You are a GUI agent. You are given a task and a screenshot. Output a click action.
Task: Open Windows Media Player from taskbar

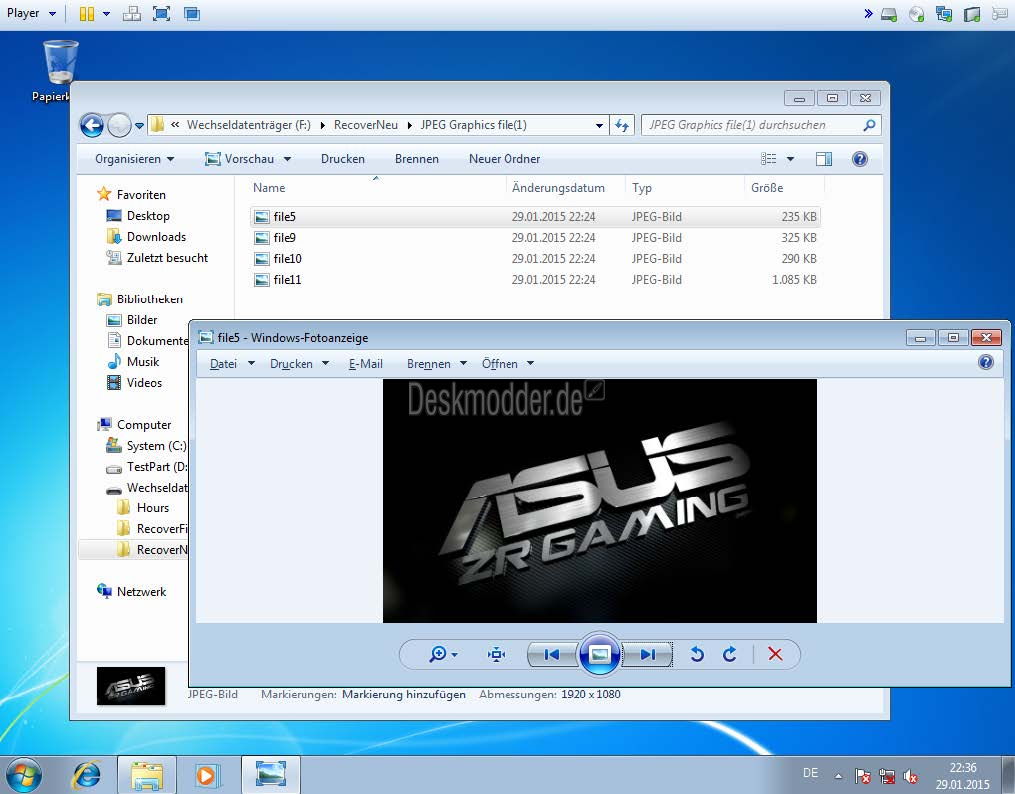208,775
